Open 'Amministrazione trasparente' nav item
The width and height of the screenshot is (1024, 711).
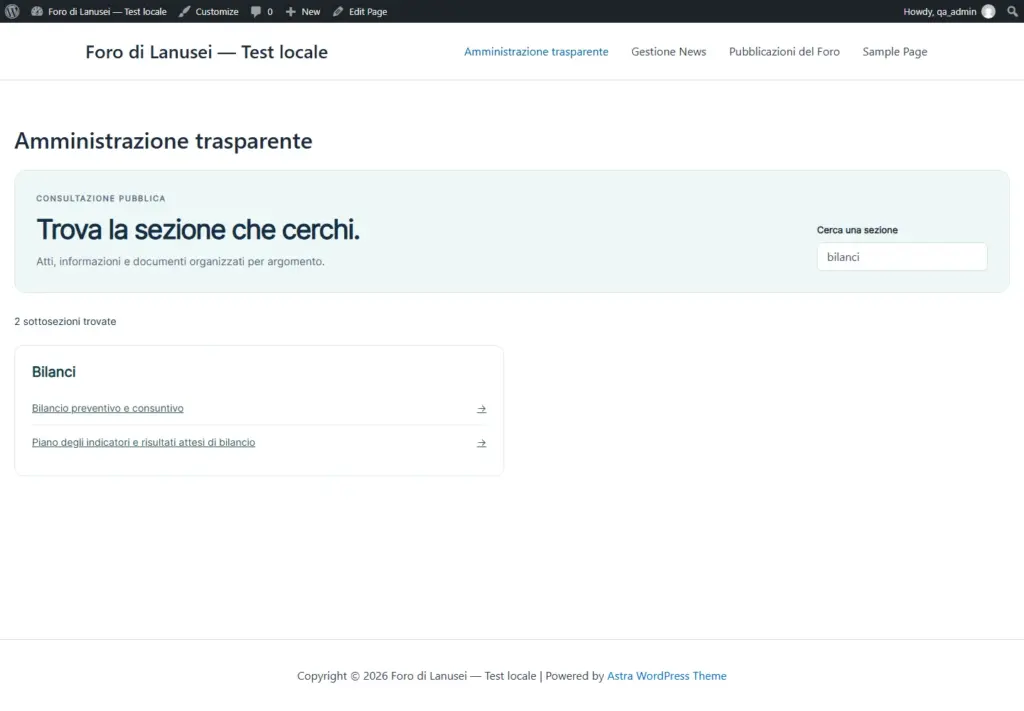click(536, 52)
